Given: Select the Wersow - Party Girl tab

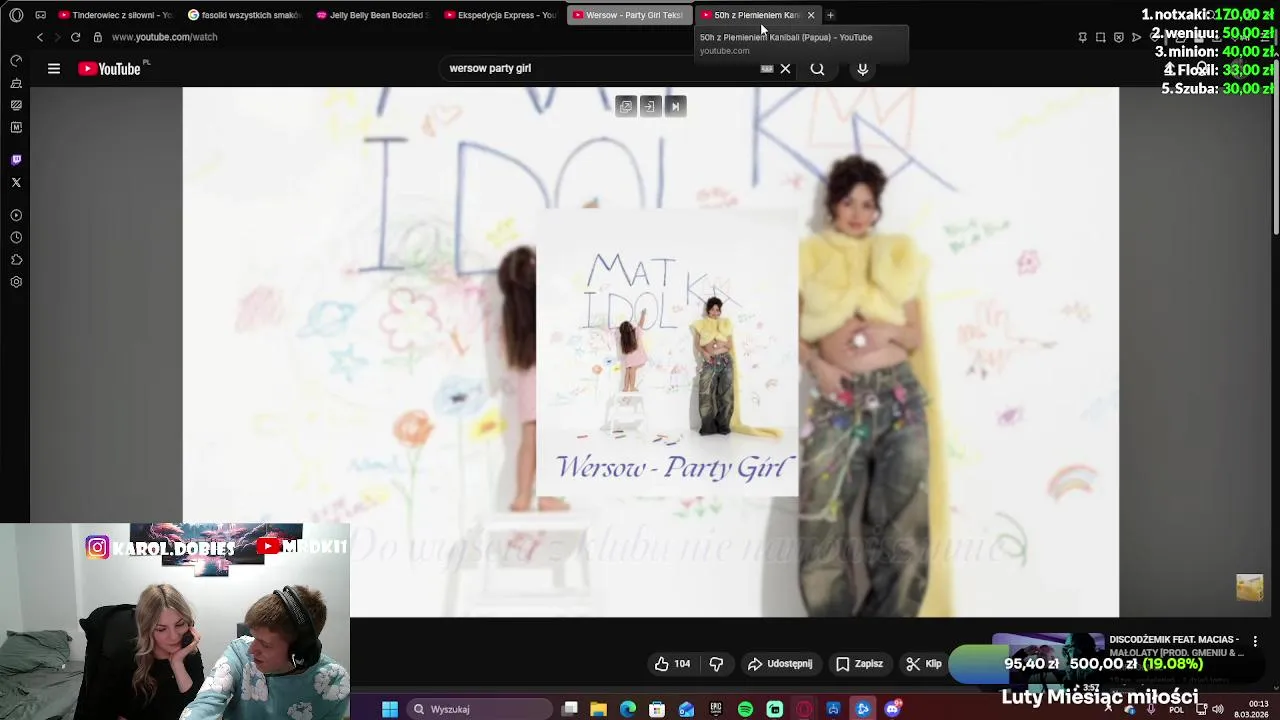Looking at the screenshot, I should [x=629, y=15].
